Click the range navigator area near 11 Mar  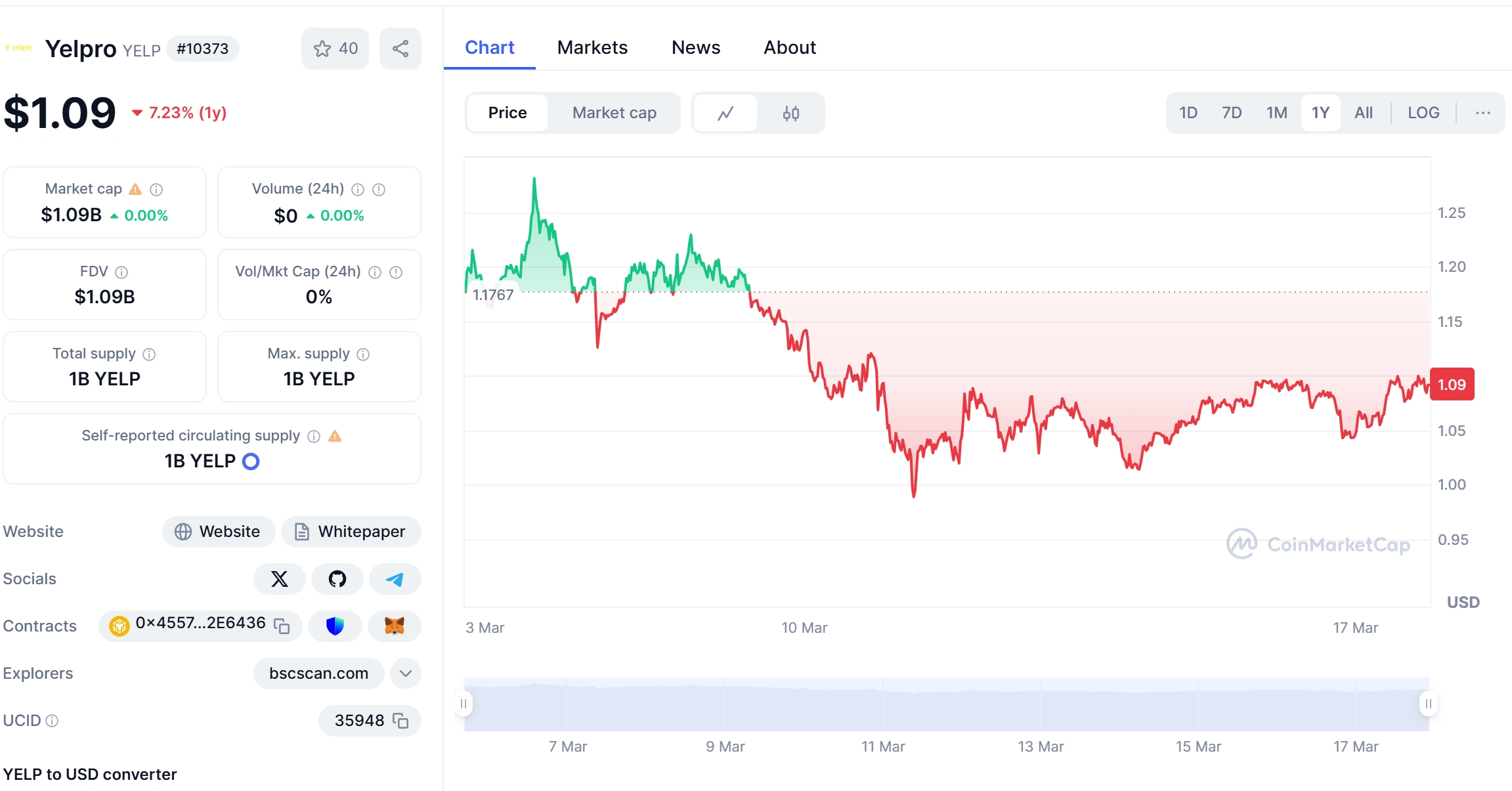(883, 706)
